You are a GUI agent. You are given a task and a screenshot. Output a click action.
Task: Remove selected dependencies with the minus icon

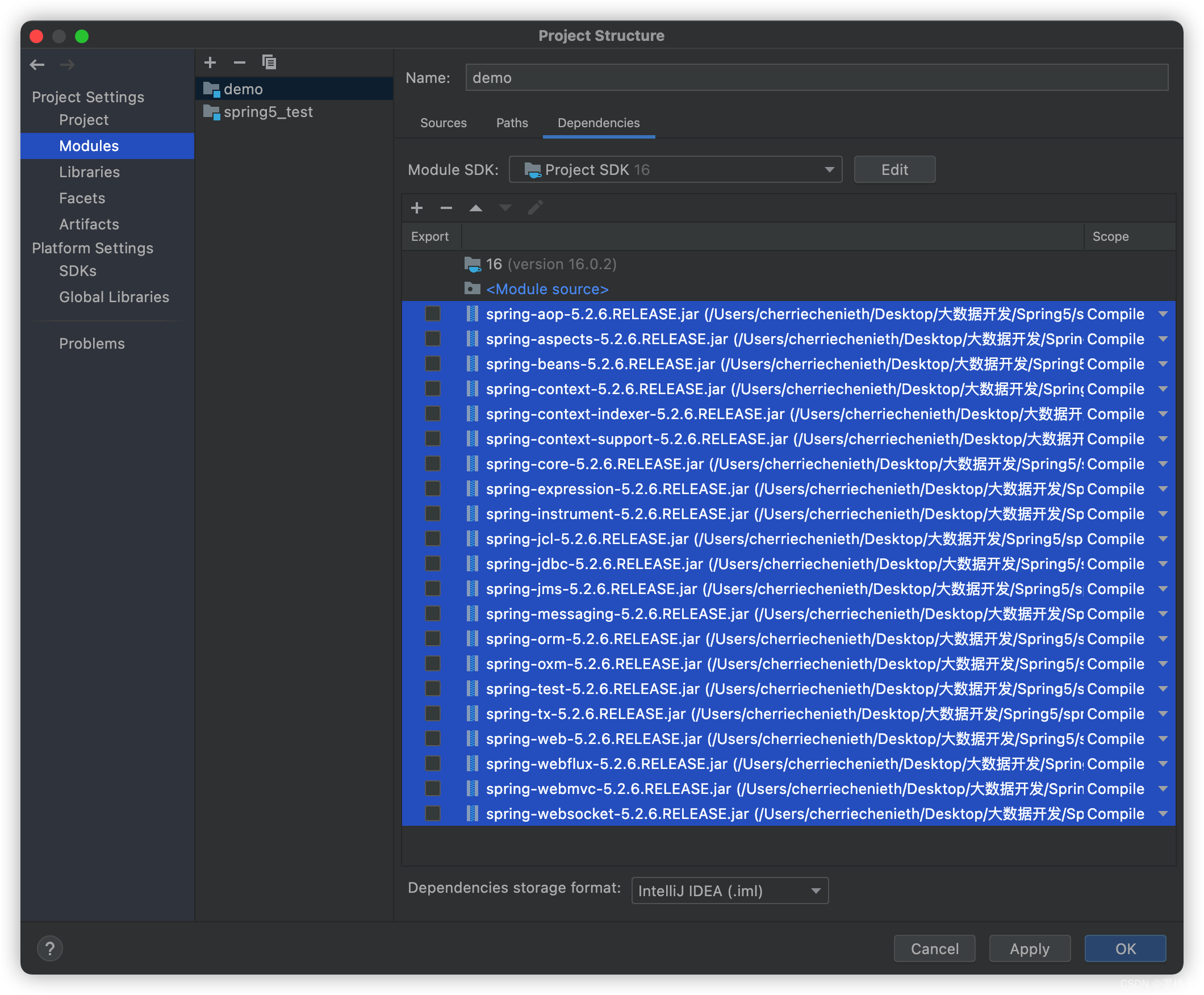(x=446, y=208)
